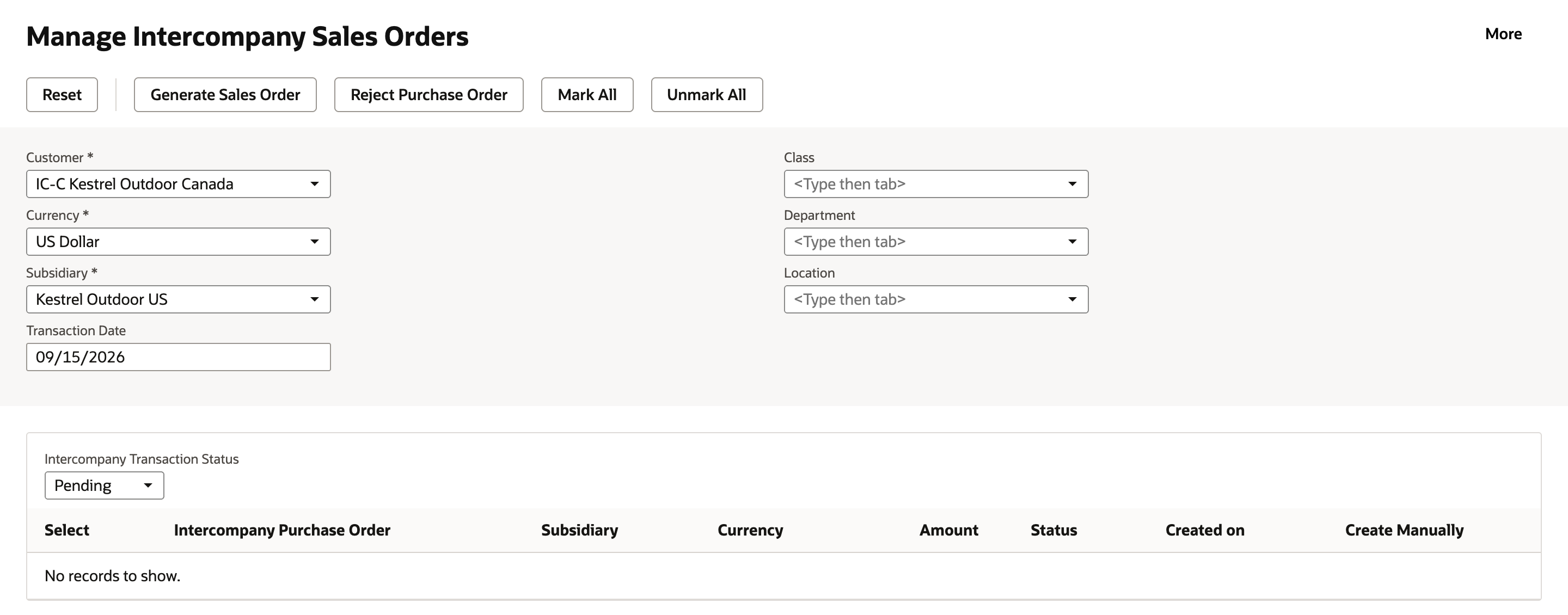Viewport: 1568px width, 615px height.
Task: Click the Created on column header
Action: pyautogui.click(x=1205, y=530)
